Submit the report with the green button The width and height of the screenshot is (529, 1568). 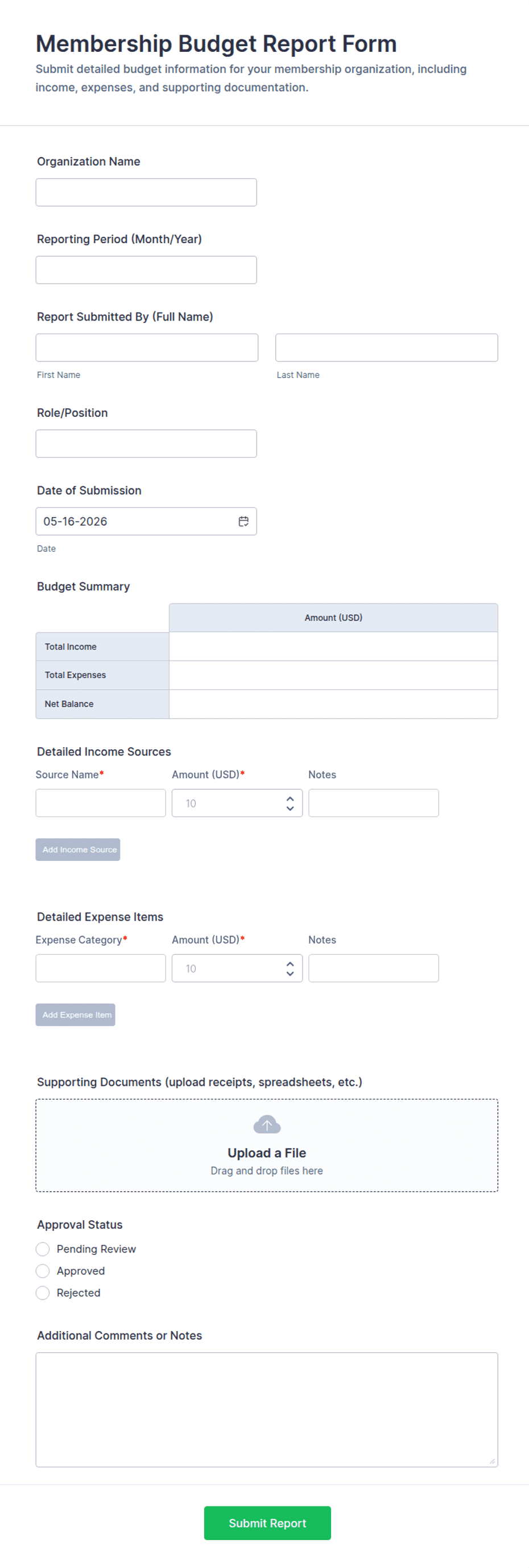tap(267, 1522)
